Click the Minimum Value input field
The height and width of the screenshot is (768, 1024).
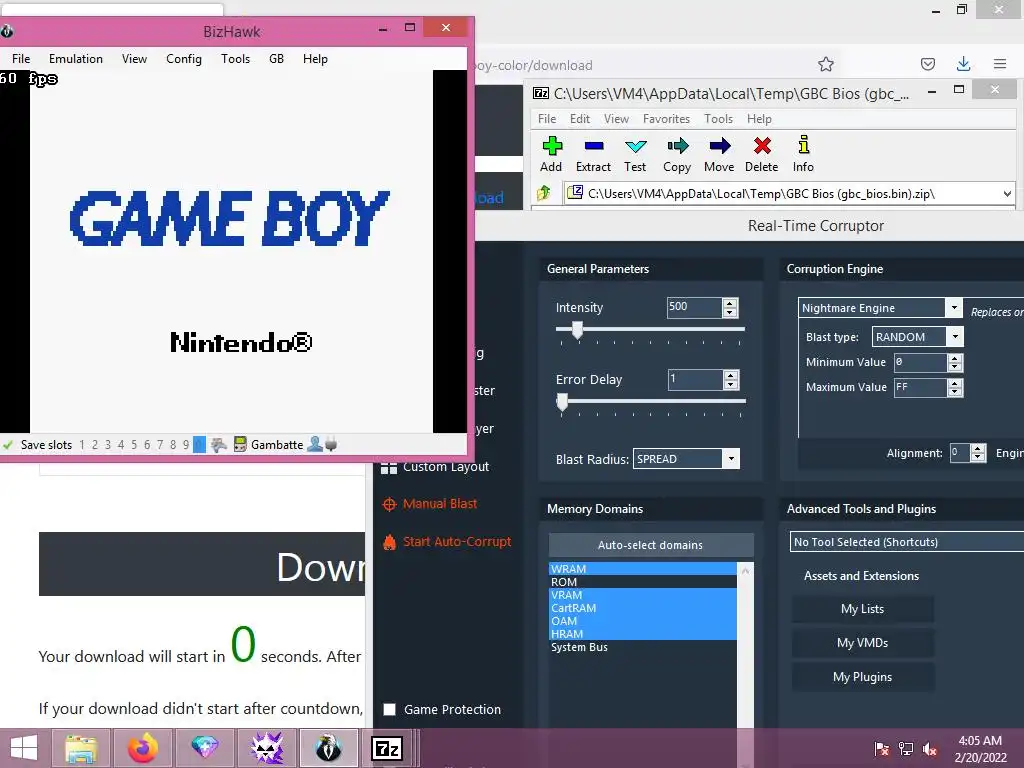[x=920, y=362]
